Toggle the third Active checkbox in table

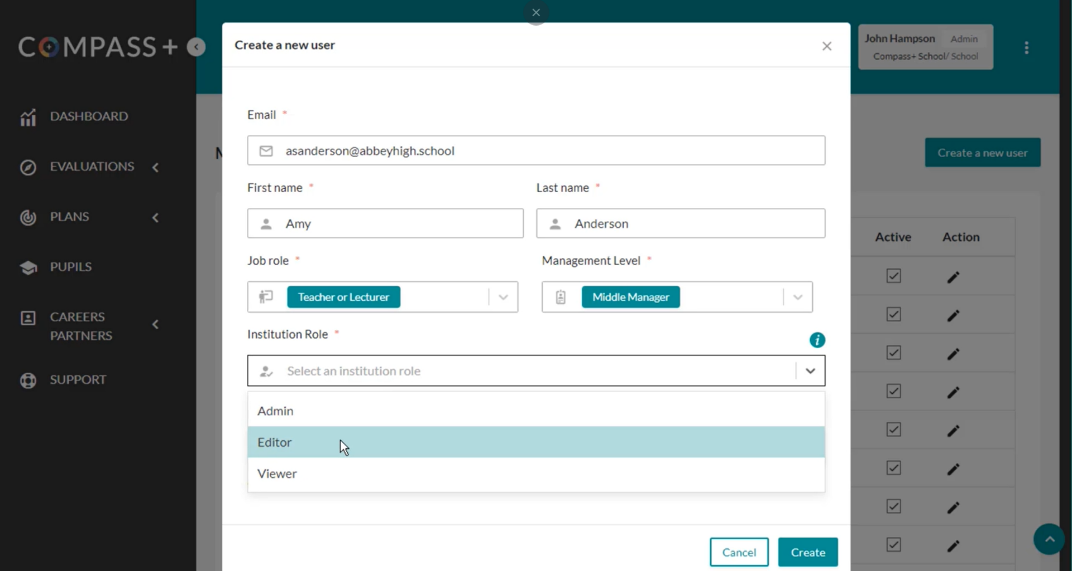pos(893,352)
